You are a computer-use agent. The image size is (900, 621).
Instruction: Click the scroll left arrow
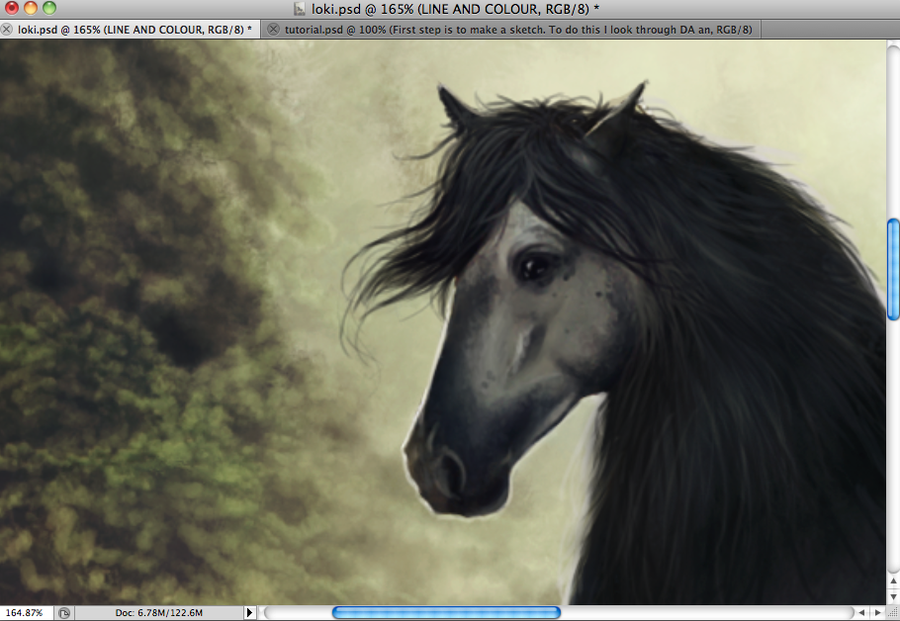click(x=862, y=613)
